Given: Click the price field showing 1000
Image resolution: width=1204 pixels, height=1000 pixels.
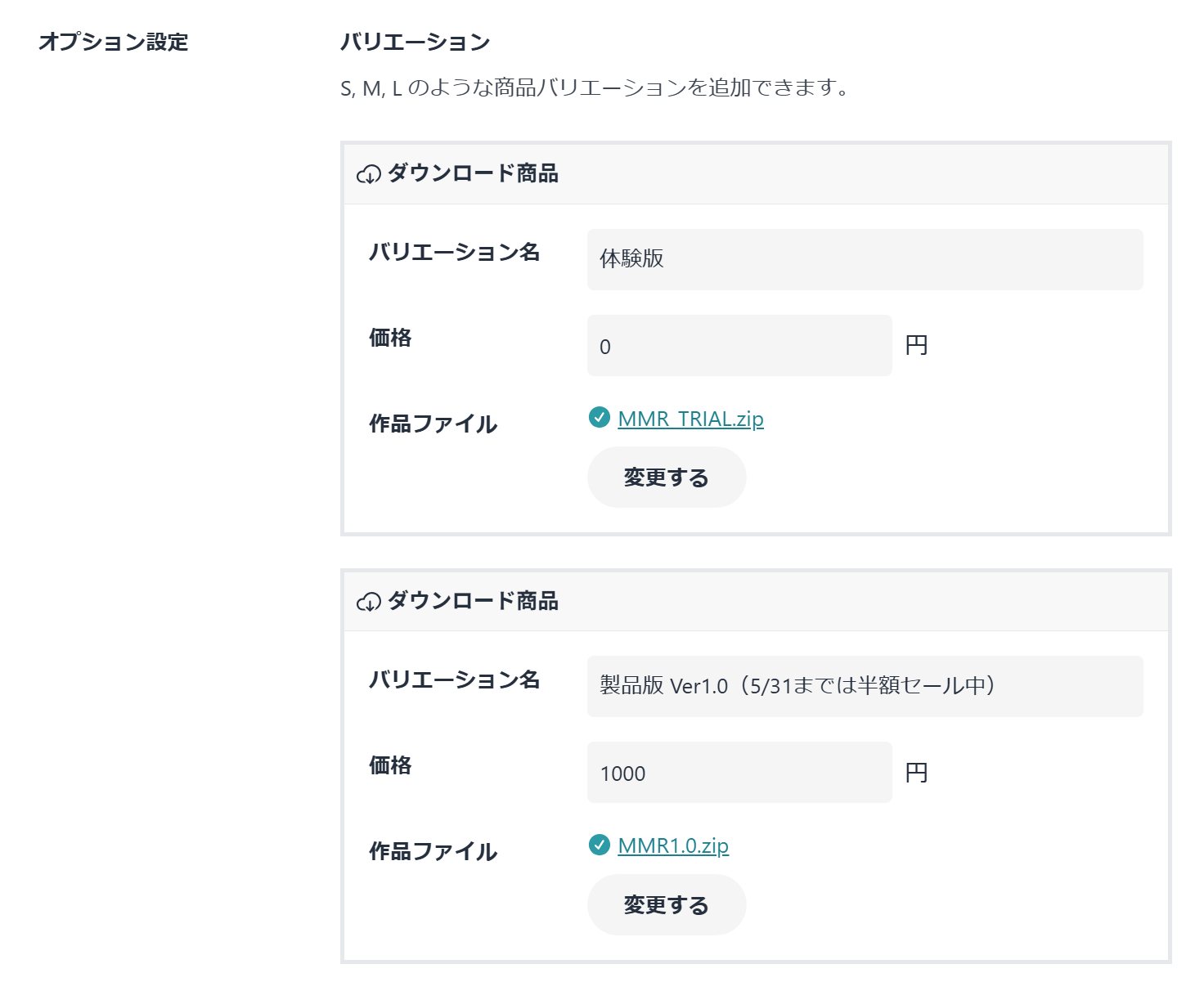Looking at the screenshot, I should click(739, 773).
